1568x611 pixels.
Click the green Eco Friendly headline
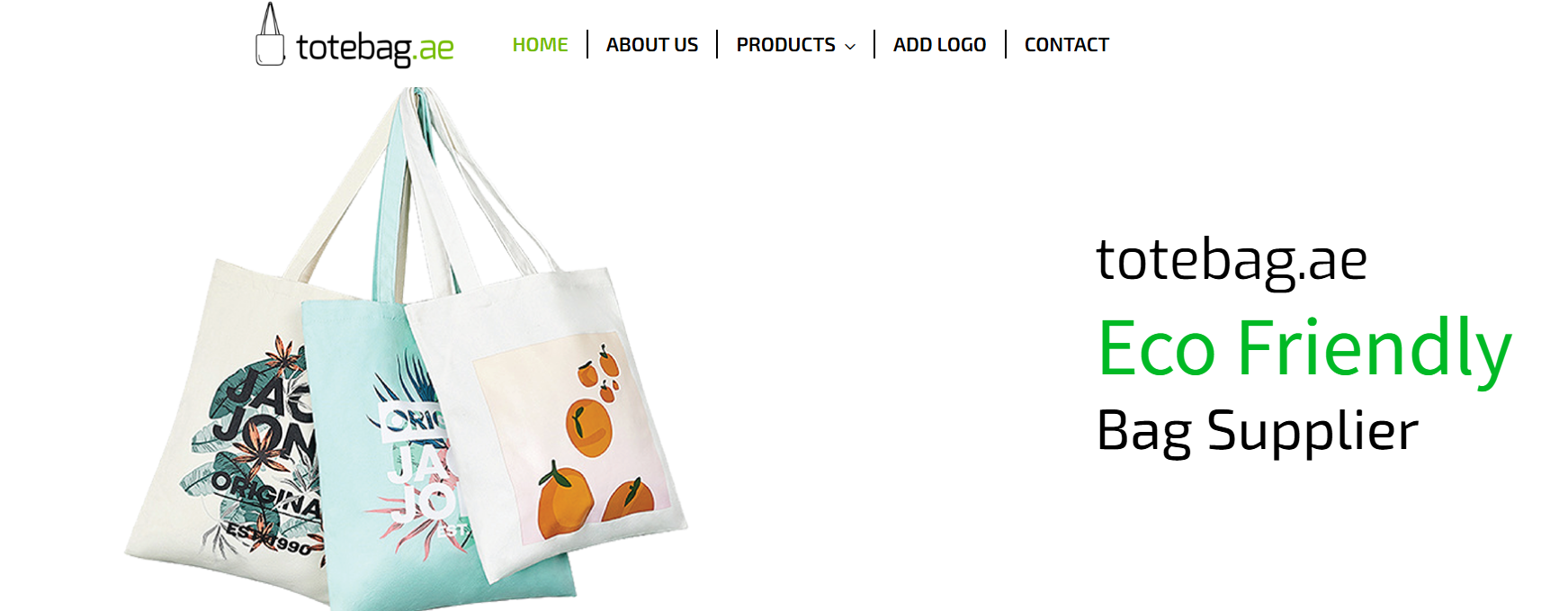[1304, 349]
